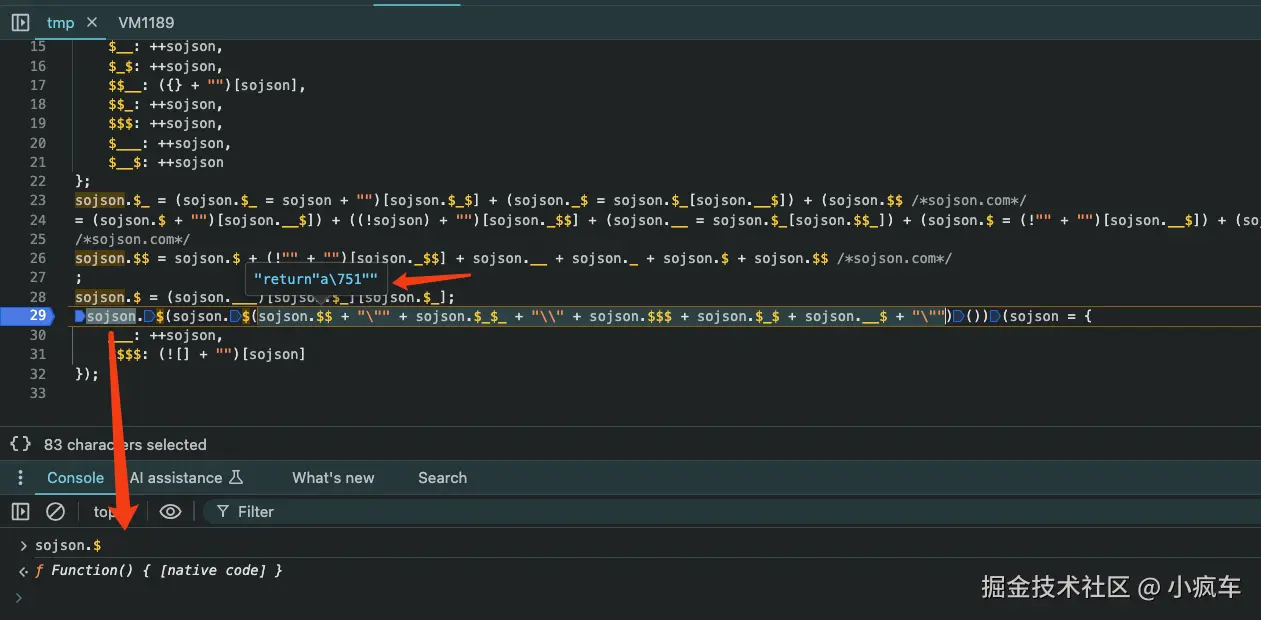Click the $$__: ({} + "")[sojson] line

[207, 85]
